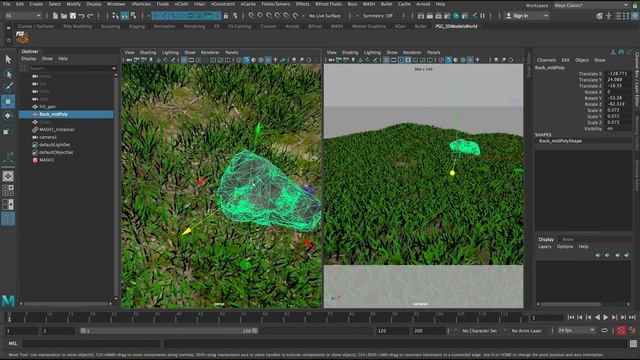Click play backwards button

[x=597, y=317]
